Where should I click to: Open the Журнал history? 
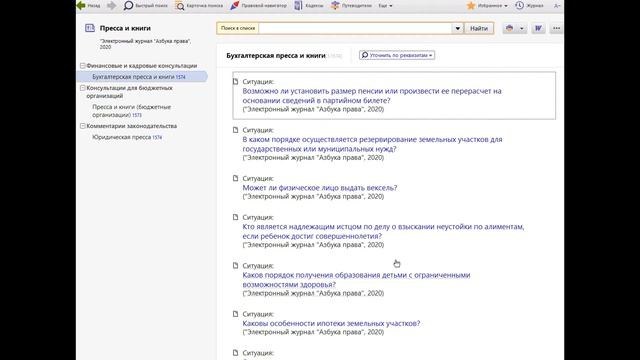coord(529,6)
